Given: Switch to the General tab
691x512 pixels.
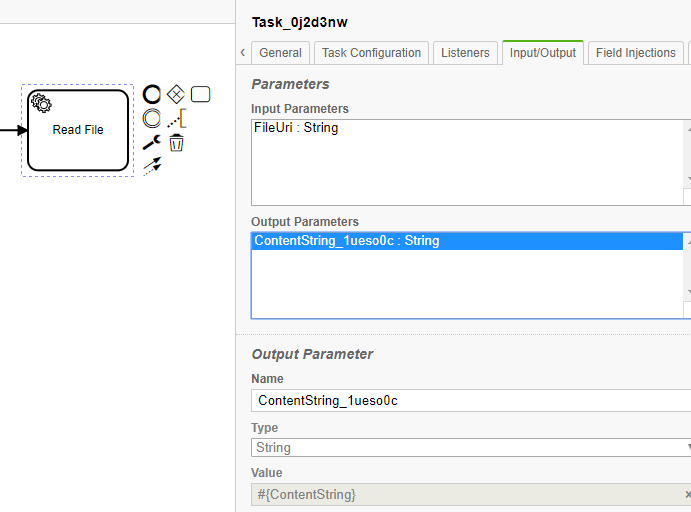Looking at the screenshot, I should click(280, 53).
